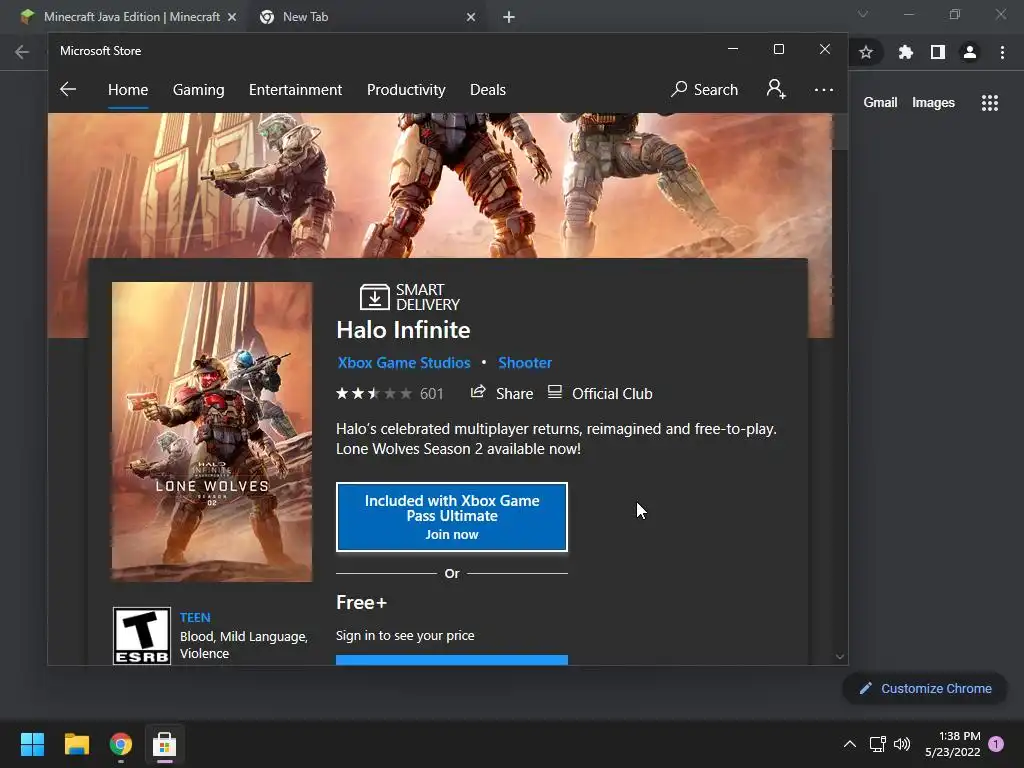Go to the Productivity tab
Image resolution: width=1024 pixels, height=768 pixels.
click(406, 89)
